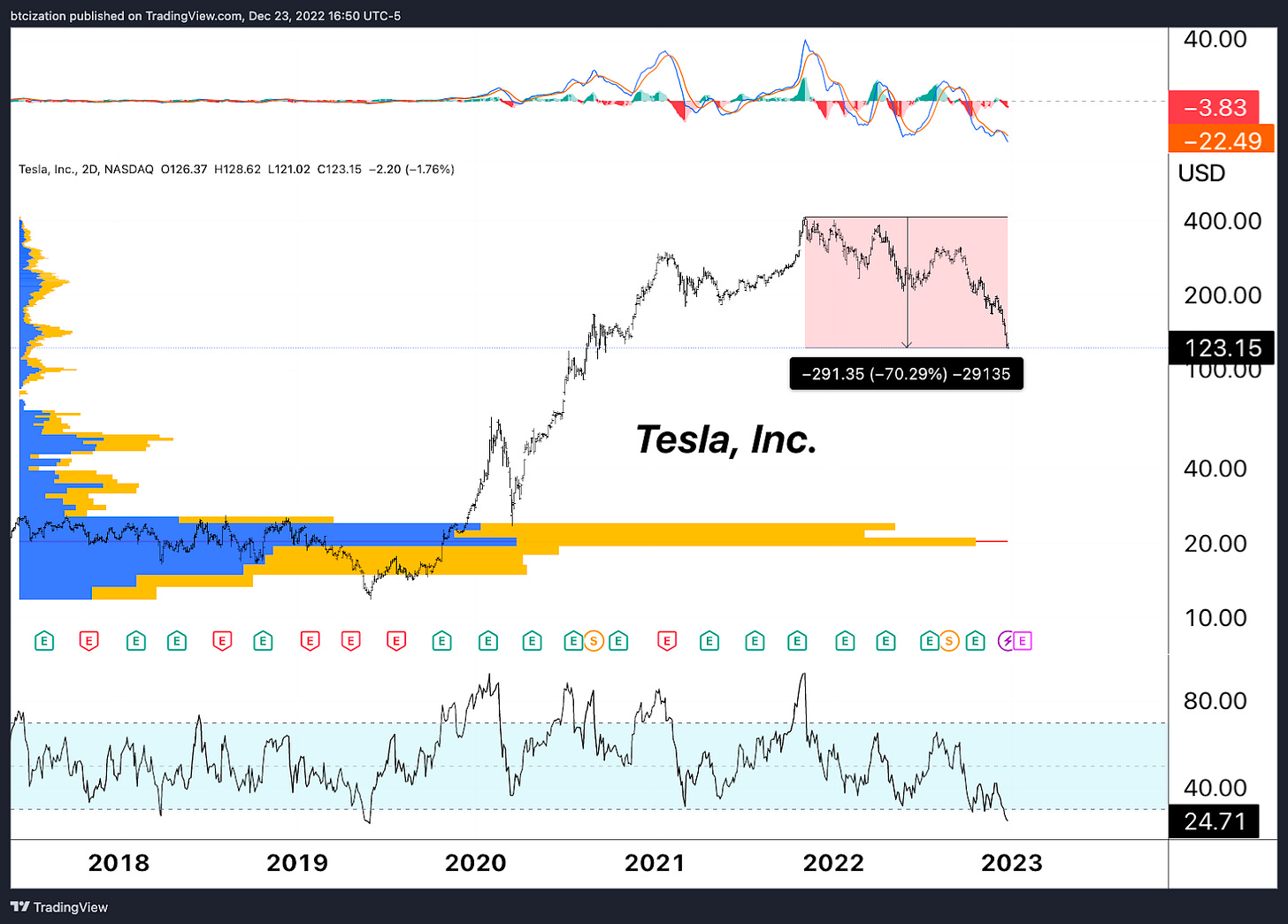The width and height of the screenshot is (1288, 924).
Task: Click the 20.00 price axis label
Action: (x=1215, y=544)
